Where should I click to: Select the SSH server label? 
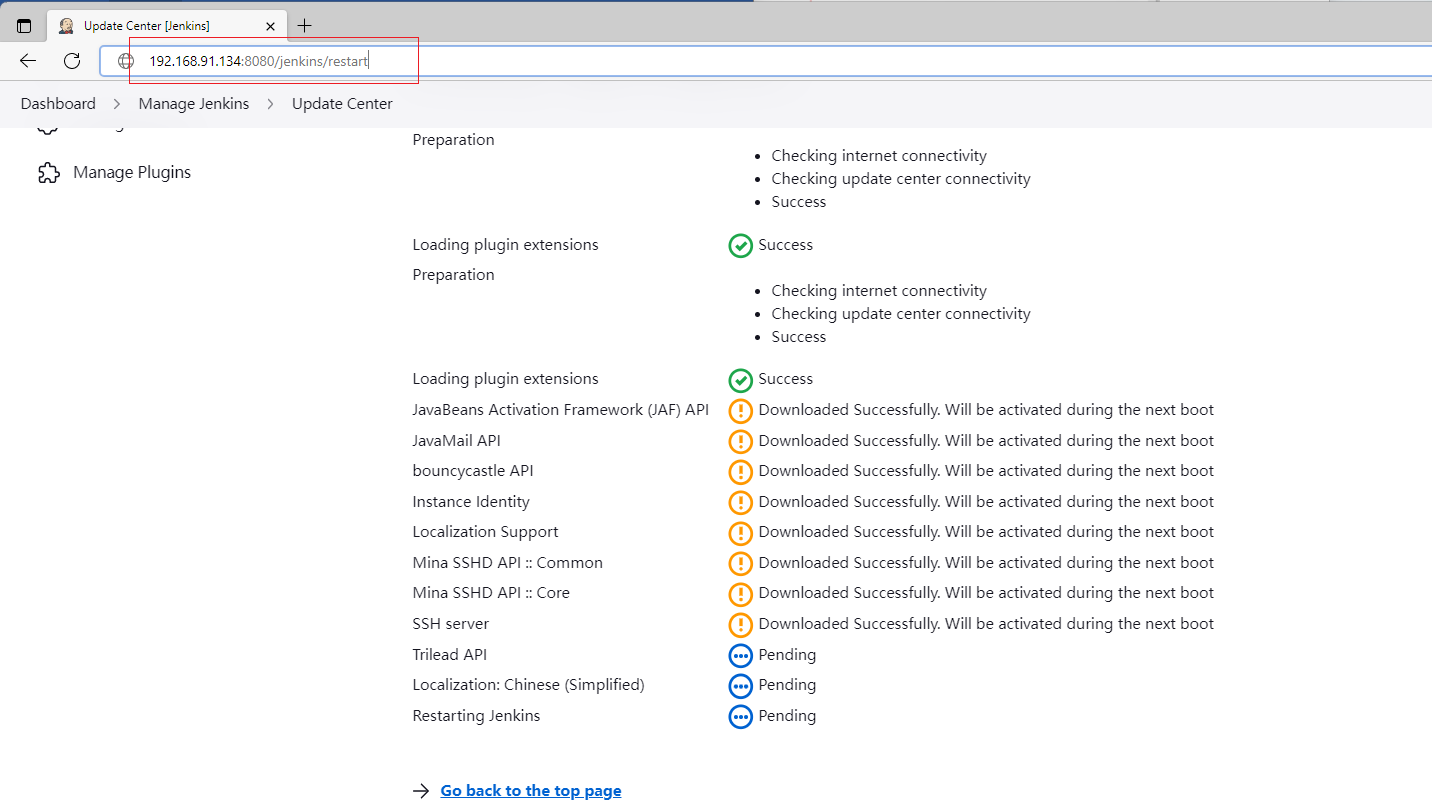pyautogui.click(x=451, y=624)
